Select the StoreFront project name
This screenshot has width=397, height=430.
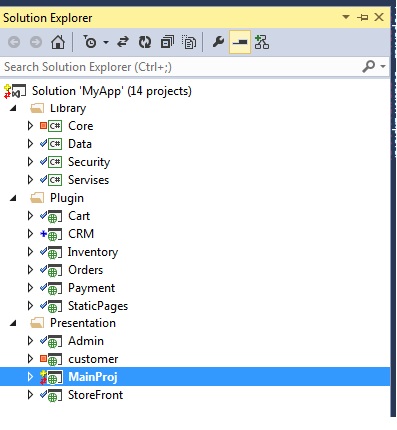(96, 395)
